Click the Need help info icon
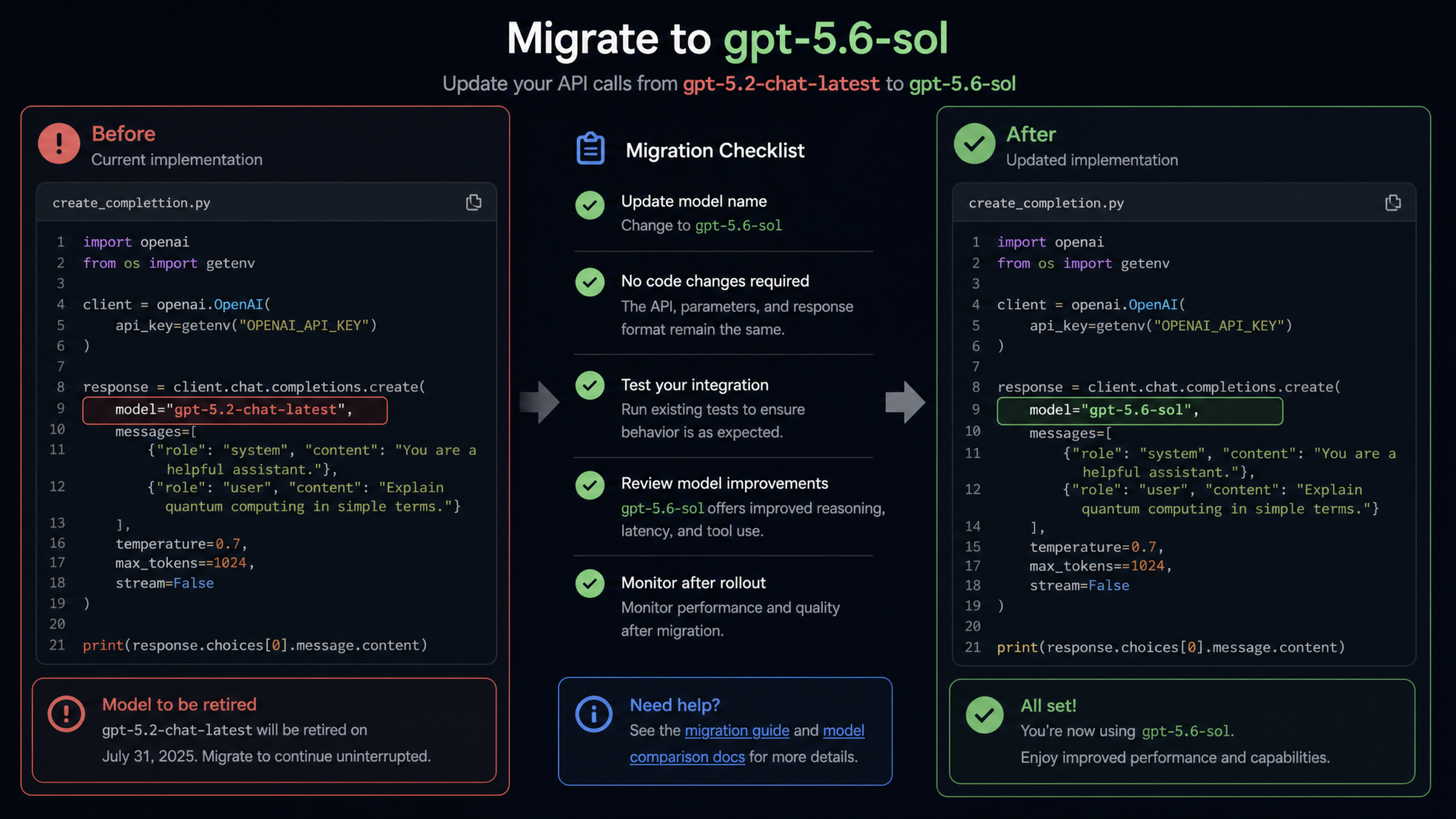Viewport: 1456px width, 819px height. point(594,714)
